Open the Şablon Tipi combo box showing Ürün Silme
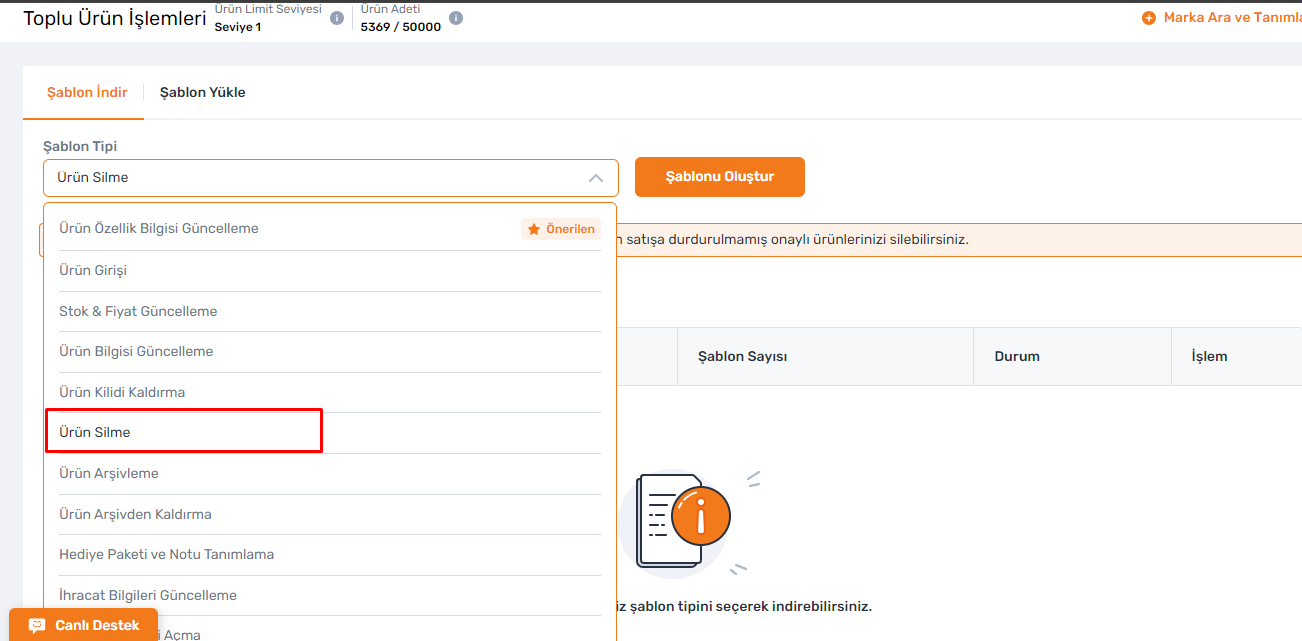 coord(331,178)
